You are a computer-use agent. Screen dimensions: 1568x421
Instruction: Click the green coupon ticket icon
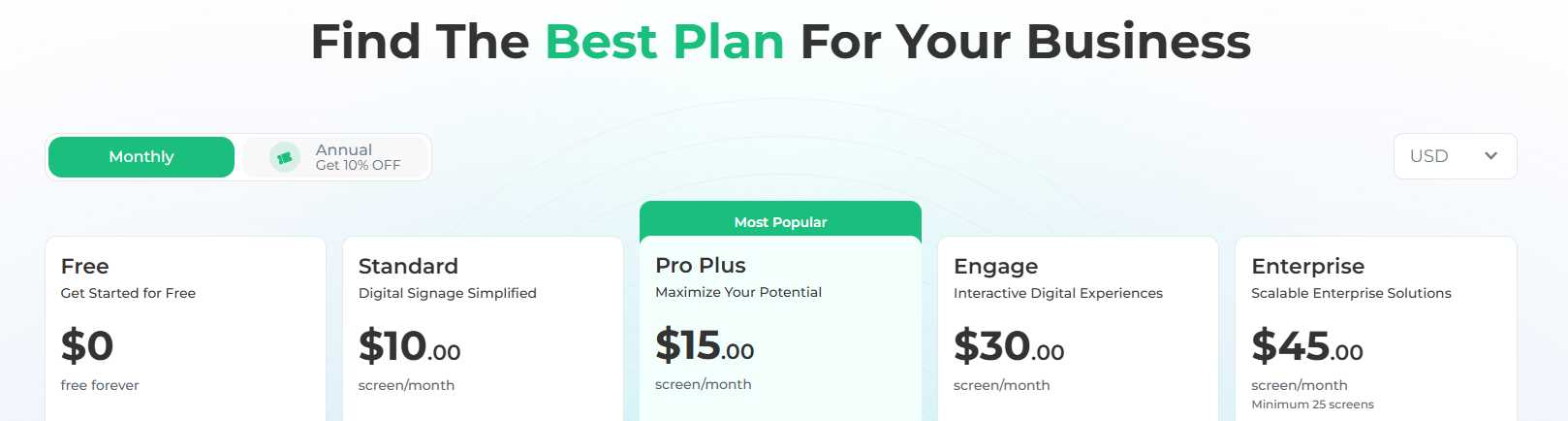click(285, 157)
